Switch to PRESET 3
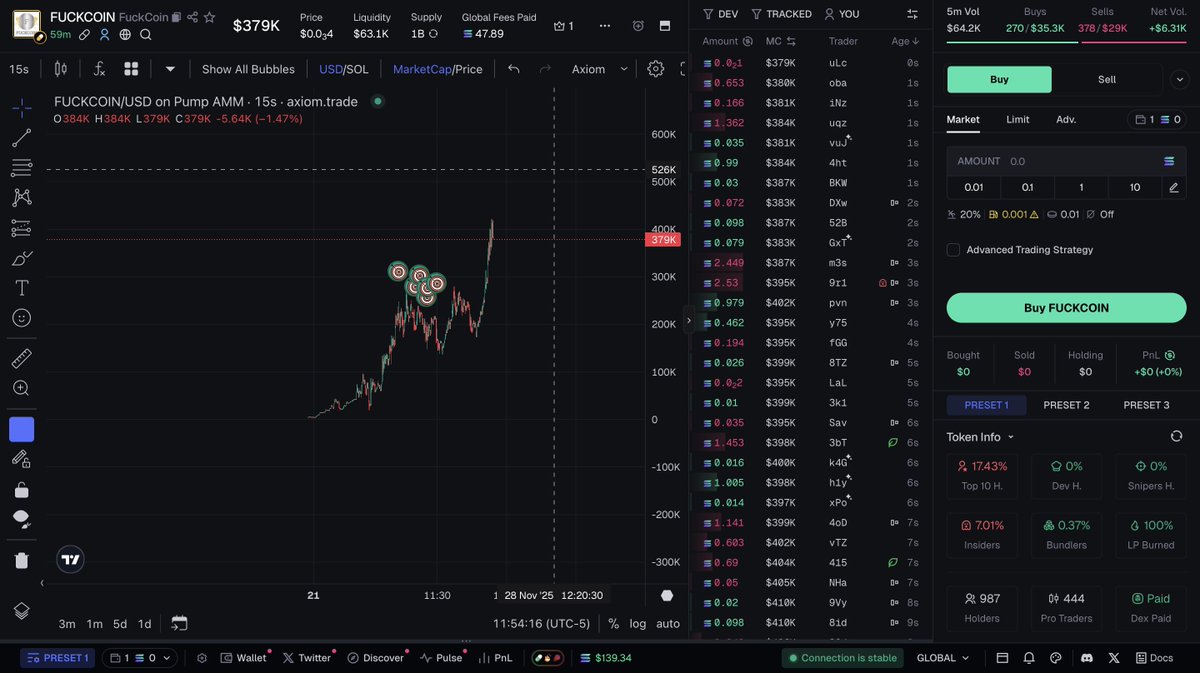 click(x=1146, y=405)
